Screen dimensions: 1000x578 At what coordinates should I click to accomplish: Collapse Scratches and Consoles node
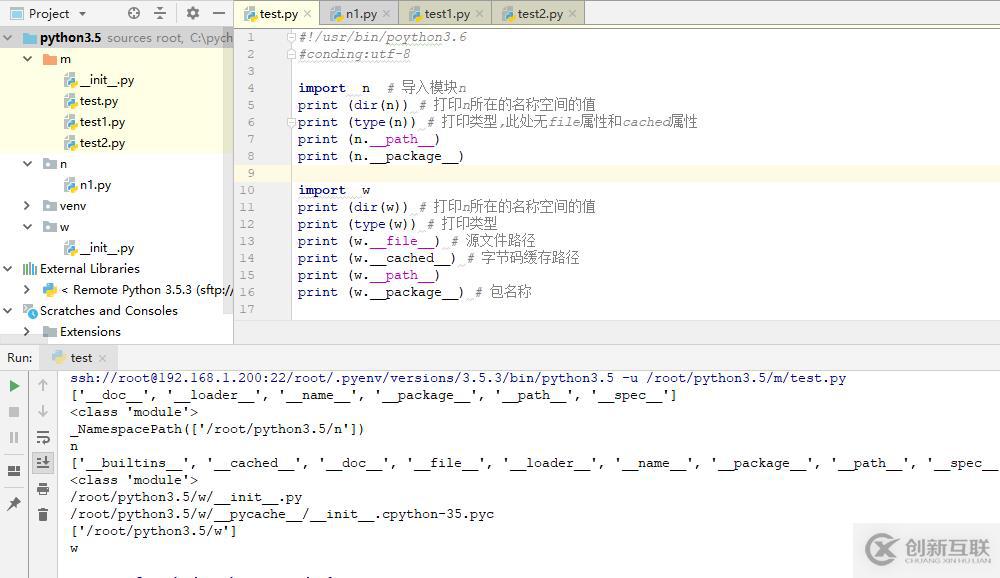[x=8, y=311]
